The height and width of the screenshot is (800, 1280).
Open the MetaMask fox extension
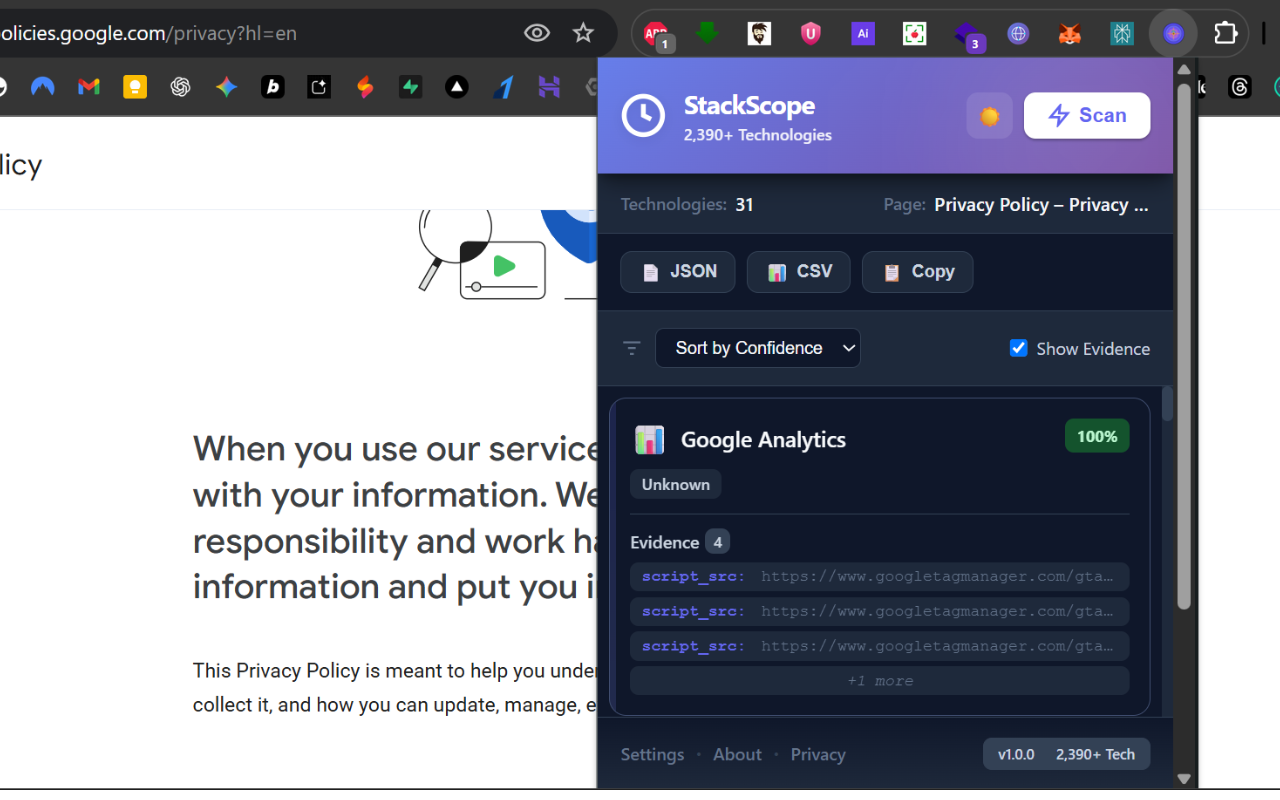pos(1070,33)
